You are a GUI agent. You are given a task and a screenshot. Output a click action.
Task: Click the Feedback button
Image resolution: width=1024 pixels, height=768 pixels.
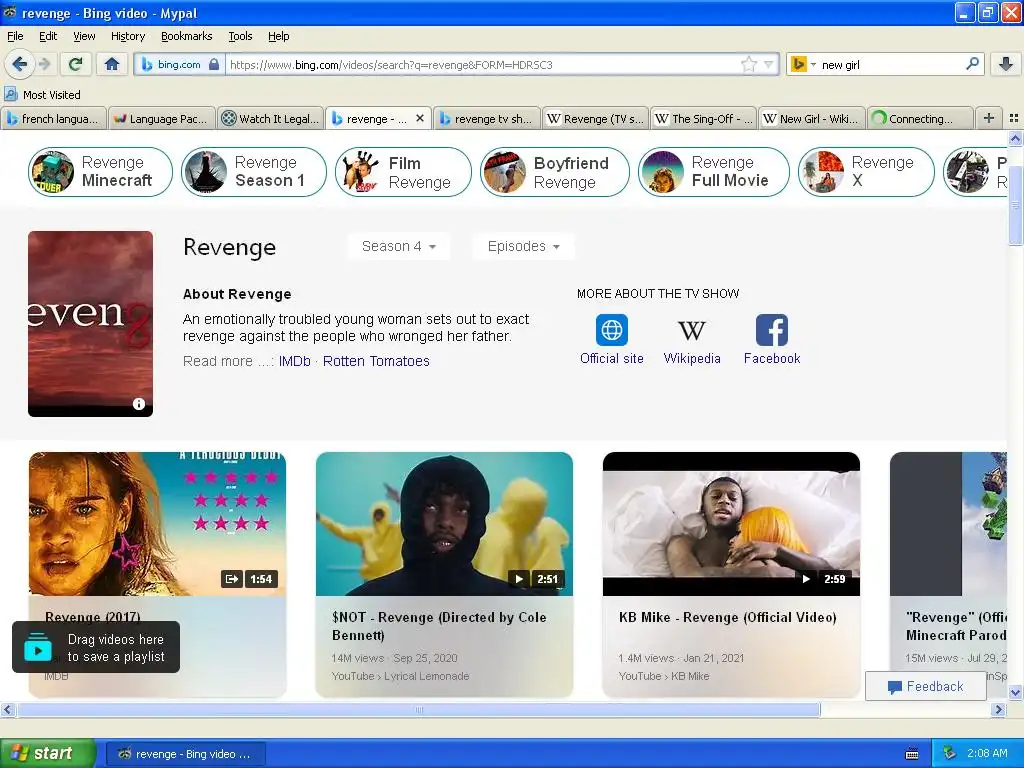click(925, 686)
